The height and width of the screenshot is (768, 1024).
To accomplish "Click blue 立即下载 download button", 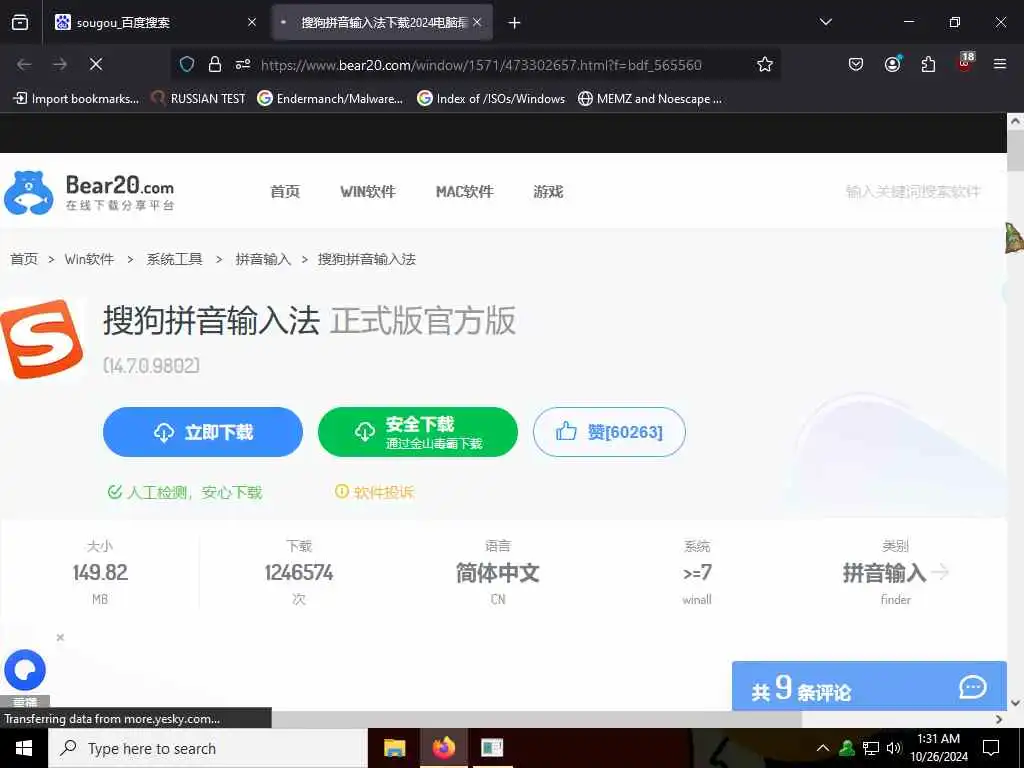I will tap(203, 432).
